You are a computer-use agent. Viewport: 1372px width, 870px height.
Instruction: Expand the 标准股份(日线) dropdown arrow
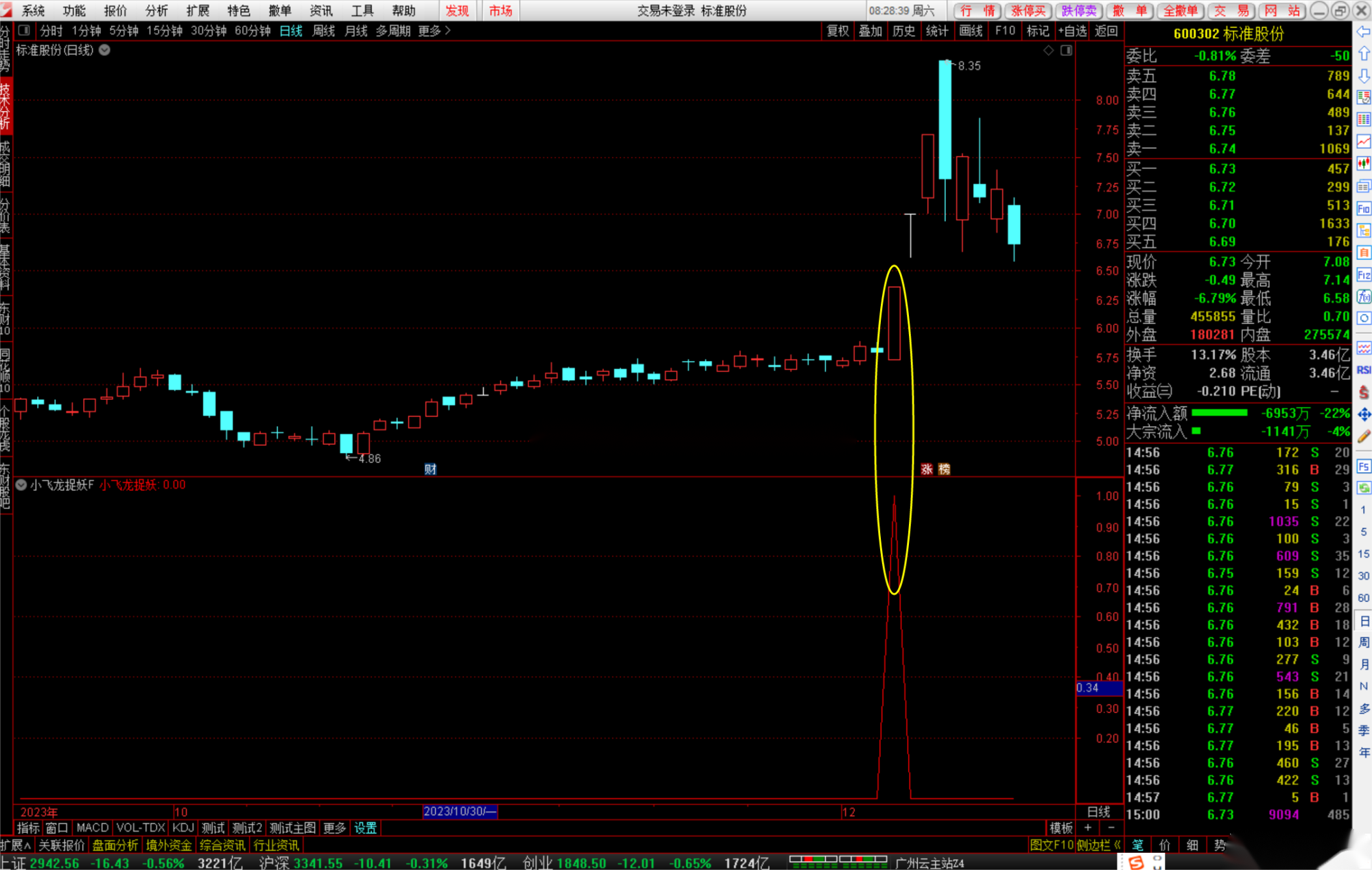point(105,50)
